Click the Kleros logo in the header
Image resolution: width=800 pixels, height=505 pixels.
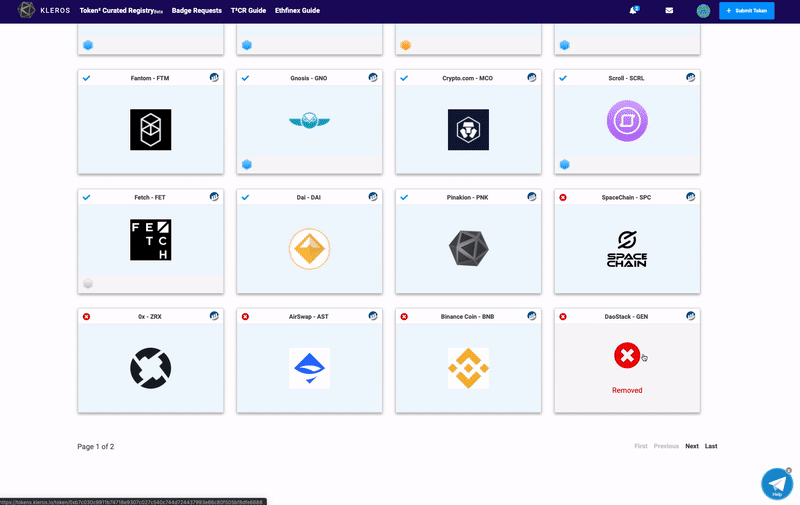pos(43,10)
